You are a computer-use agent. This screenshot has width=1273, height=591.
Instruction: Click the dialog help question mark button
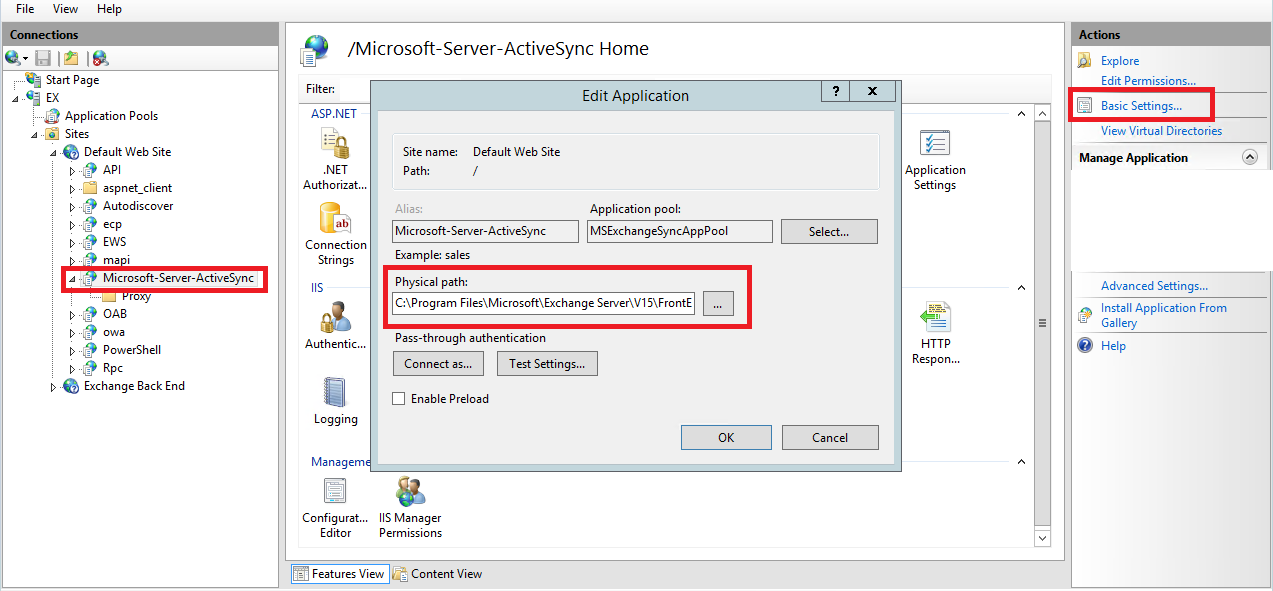(x=835, y=91)
